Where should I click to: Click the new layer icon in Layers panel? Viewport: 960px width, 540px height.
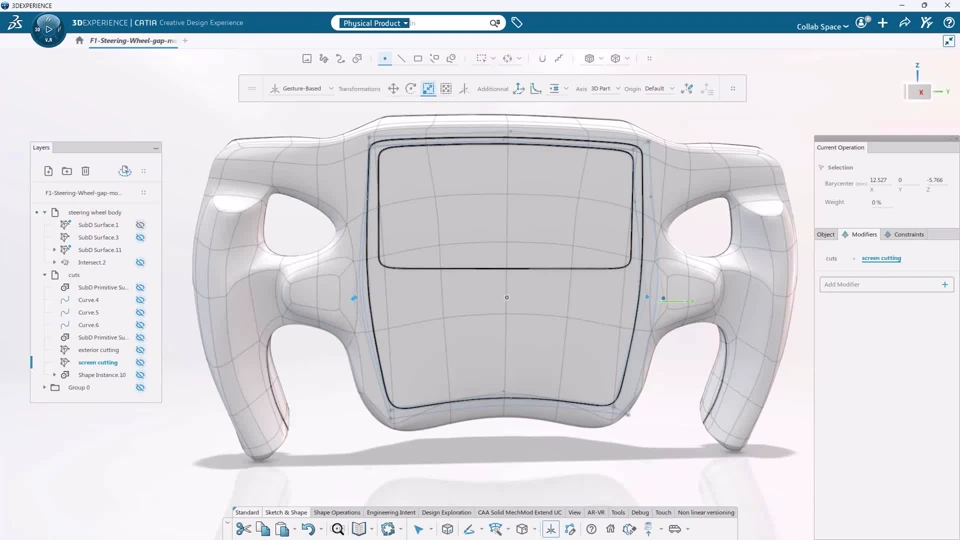[48, 171]
